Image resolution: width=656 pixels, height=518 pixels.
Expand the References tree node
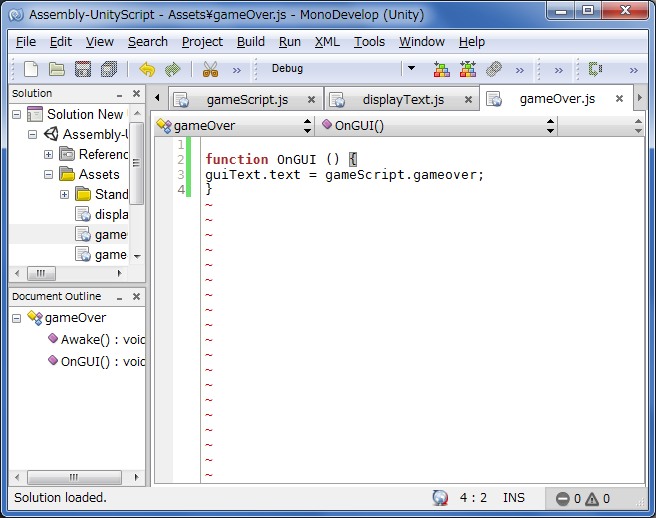(49, 154)
